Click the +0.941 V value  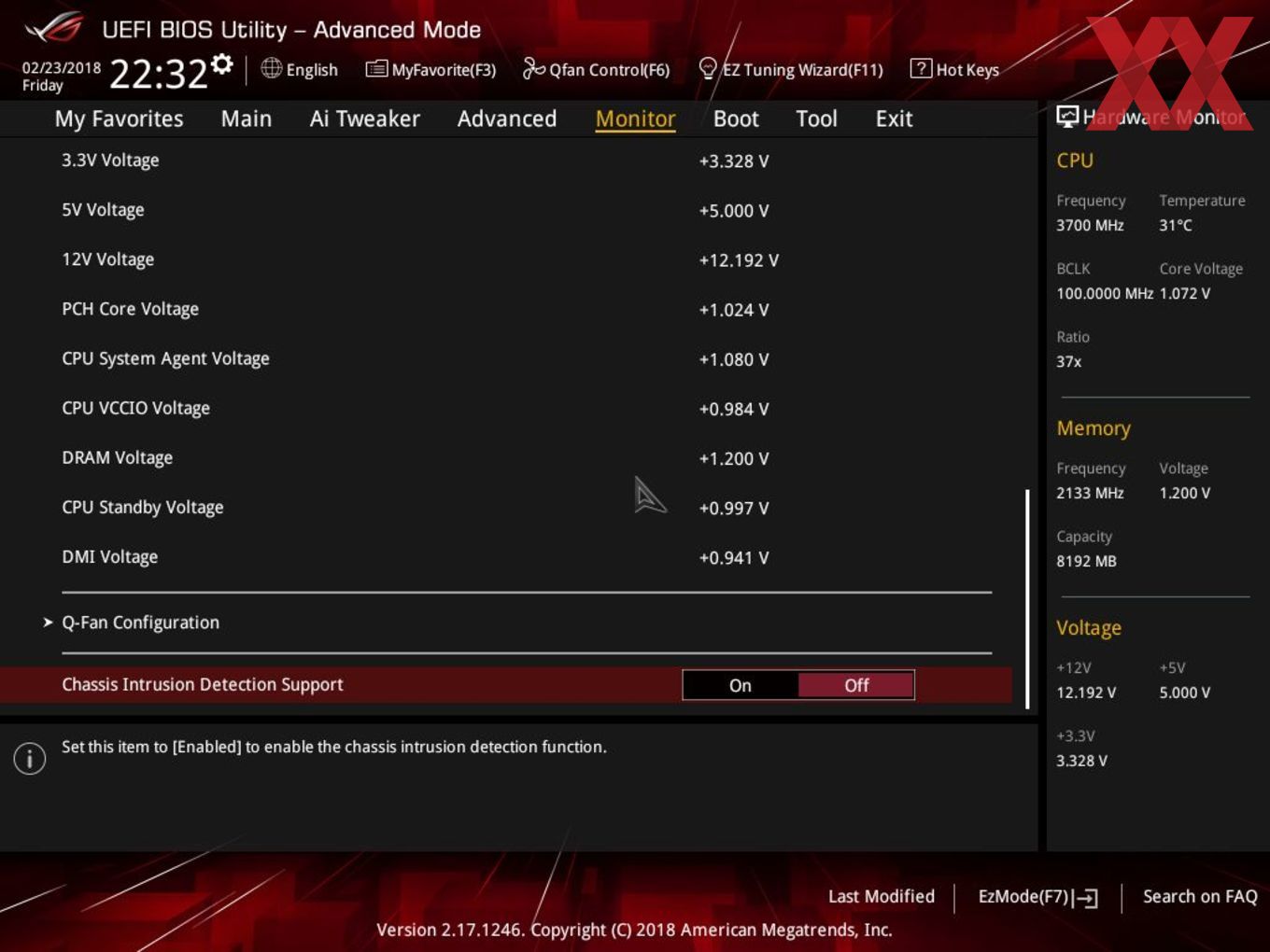734,558
